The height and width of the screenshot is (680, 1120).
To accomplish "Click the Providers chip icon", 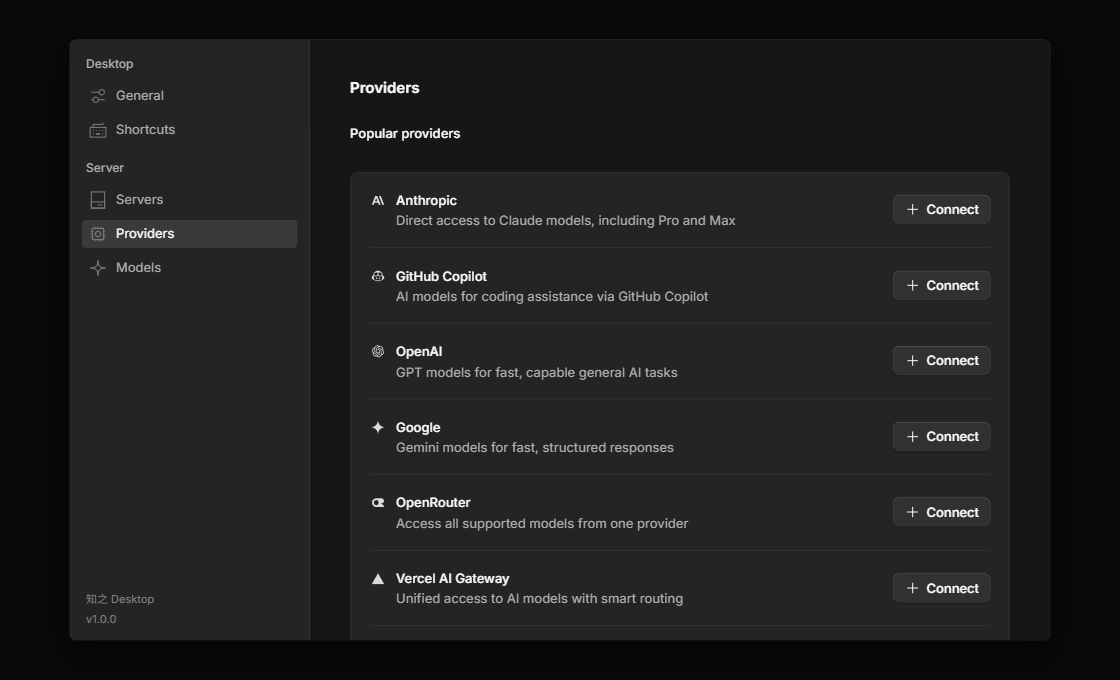I will coord(98,234).
